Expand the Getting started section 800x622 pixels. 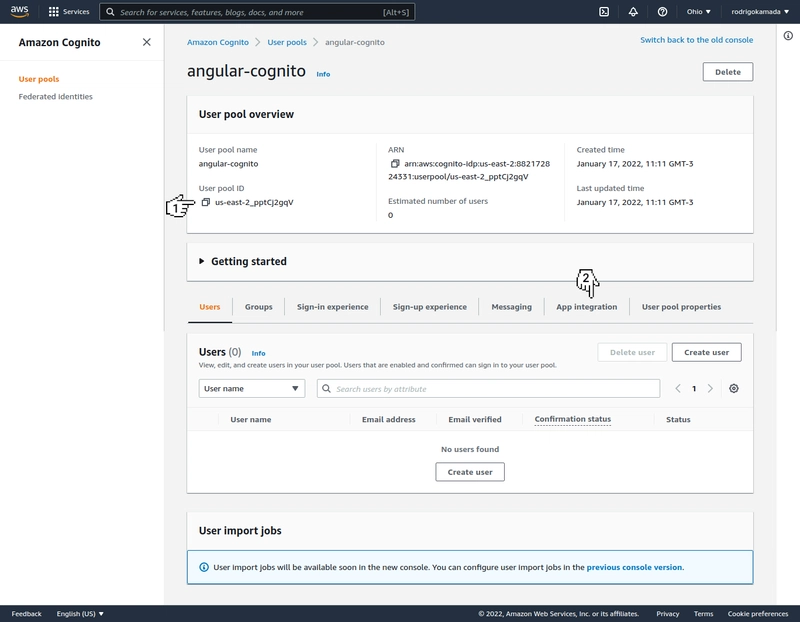tap(201, 261)
